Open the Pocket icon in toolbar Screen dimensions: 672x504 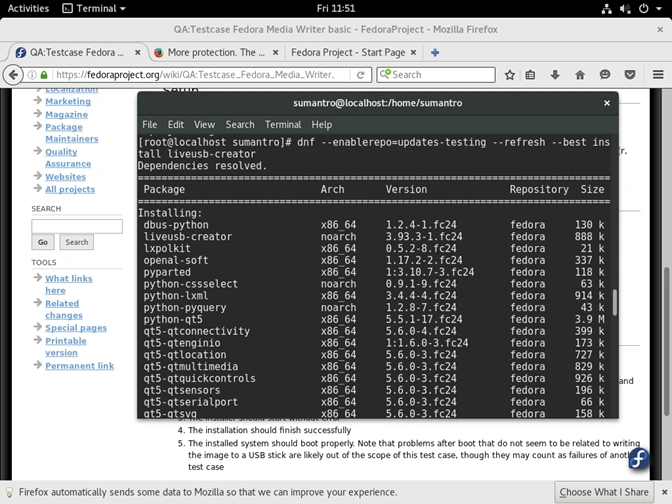[630, 75]
